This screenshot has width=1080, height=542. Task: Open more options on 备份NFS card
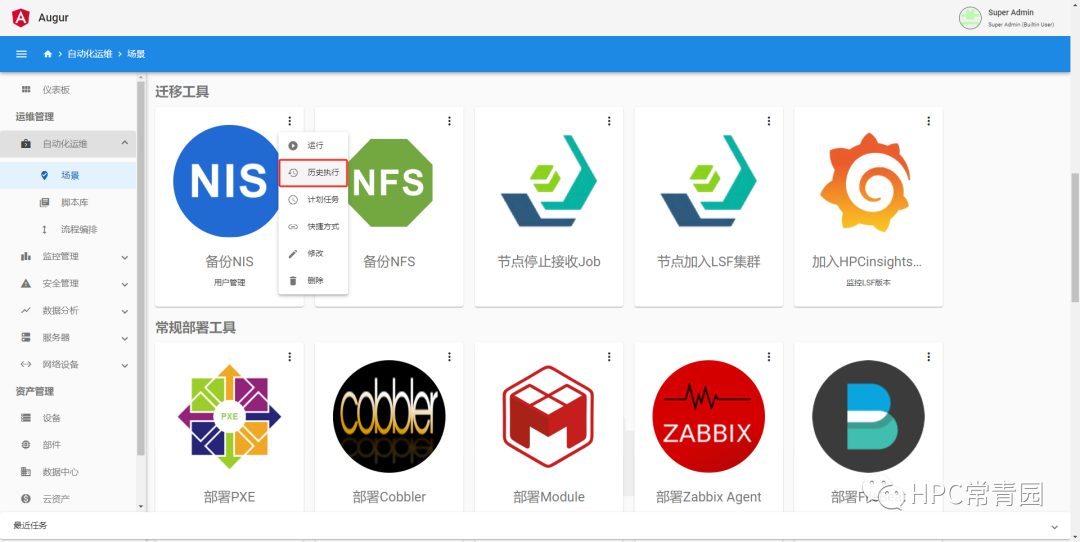point(449,121)
